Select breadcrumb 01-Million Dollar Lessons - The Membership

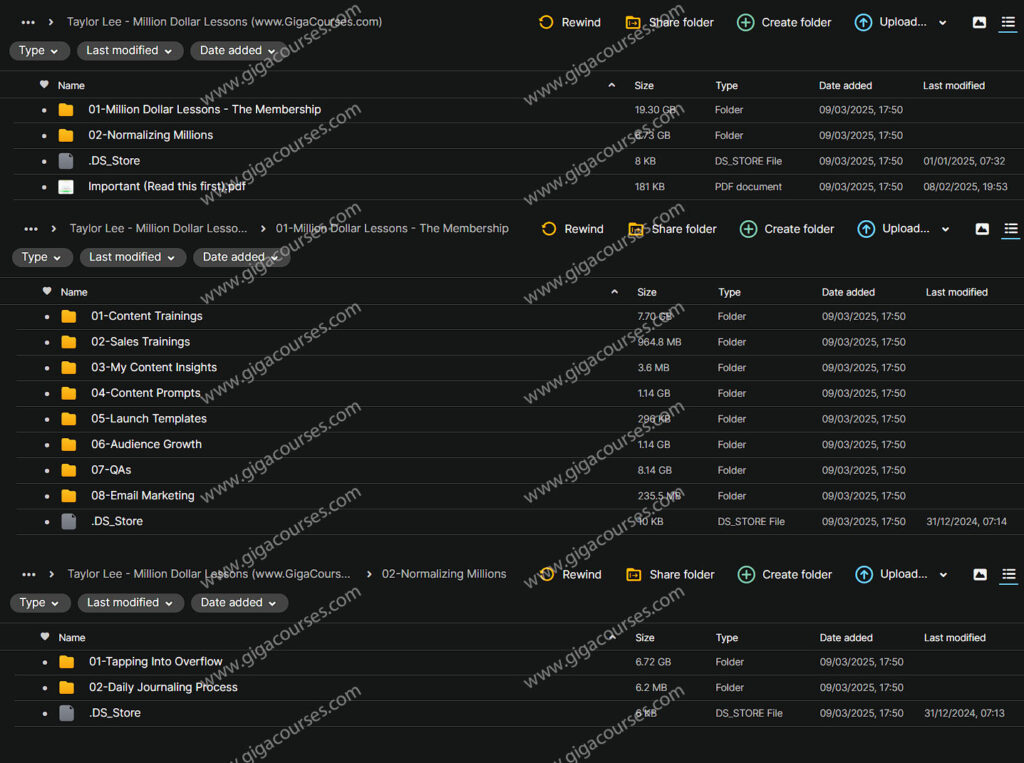pyautogui.click(x=392, y=229)
